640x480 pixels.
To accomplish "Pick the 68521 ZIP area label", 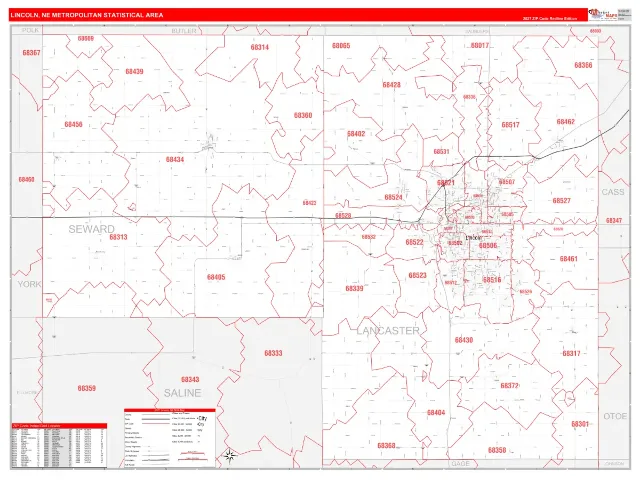I will click(445, 183).
